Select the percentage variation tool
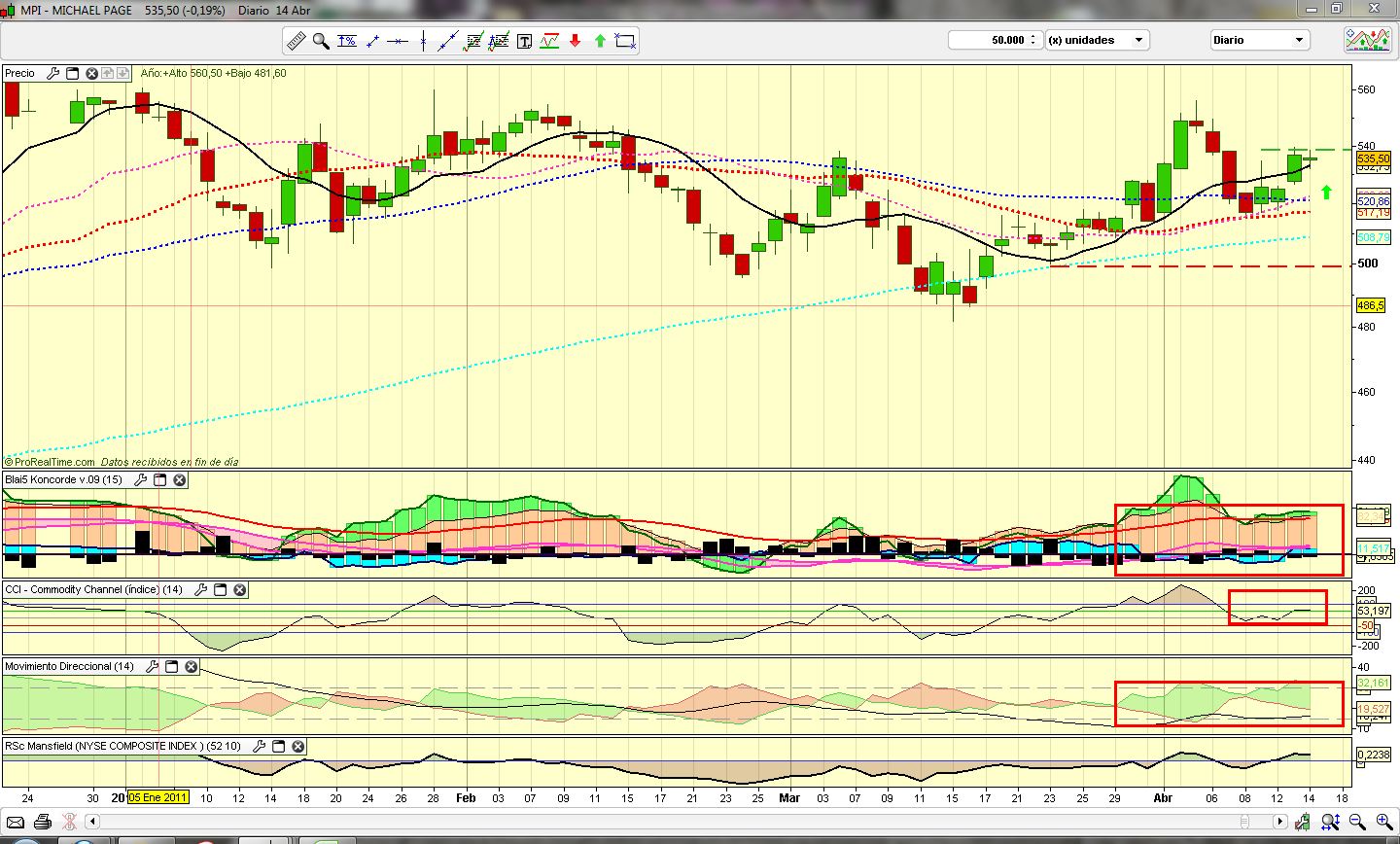The image size is (1400, 844). pyautogui.click(x=346, y=41)
